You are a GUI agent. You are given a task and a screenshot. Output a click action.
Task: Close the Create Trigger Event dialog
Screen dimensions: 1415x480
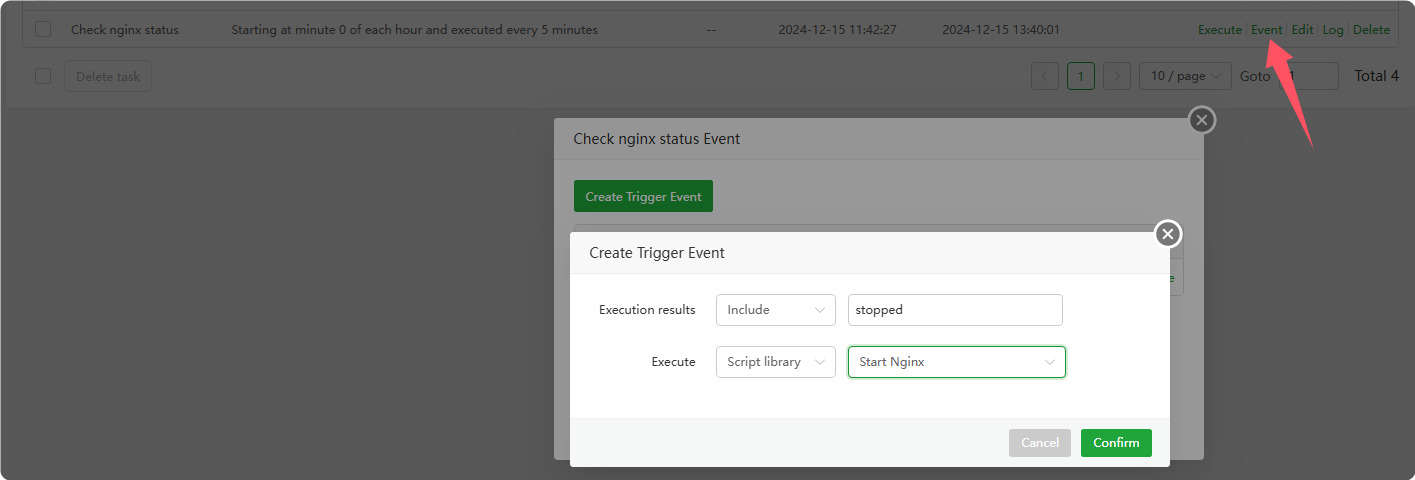(1168, 235)
